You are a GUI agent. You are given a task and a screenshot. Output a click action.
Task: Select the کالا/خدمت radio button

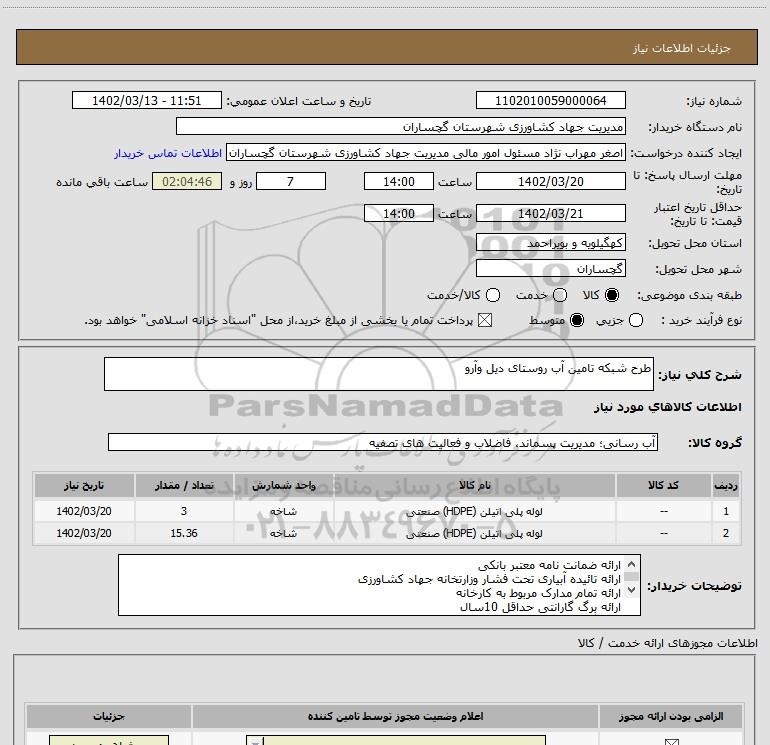pos(493,295)
